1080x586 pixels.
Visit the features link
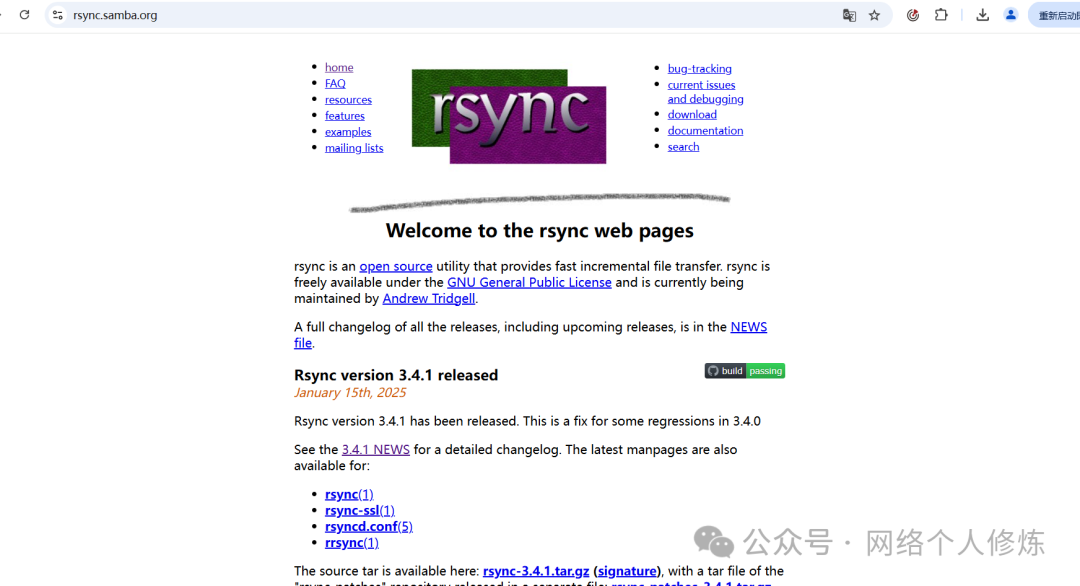click(344, 116)
